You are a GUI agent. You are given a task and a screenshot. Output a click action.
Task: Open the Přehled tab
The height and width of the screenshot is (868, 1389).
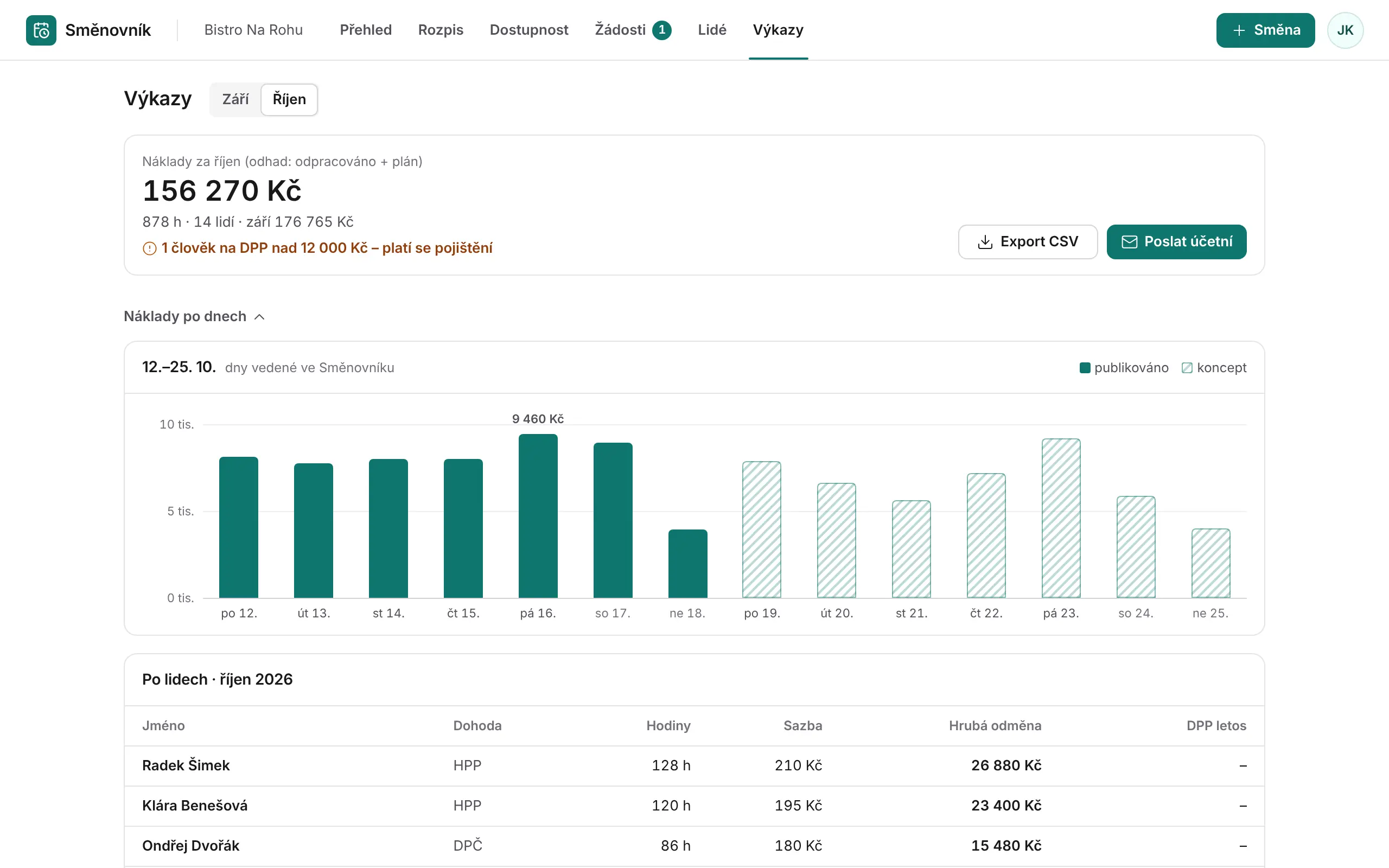pos(366,30)
